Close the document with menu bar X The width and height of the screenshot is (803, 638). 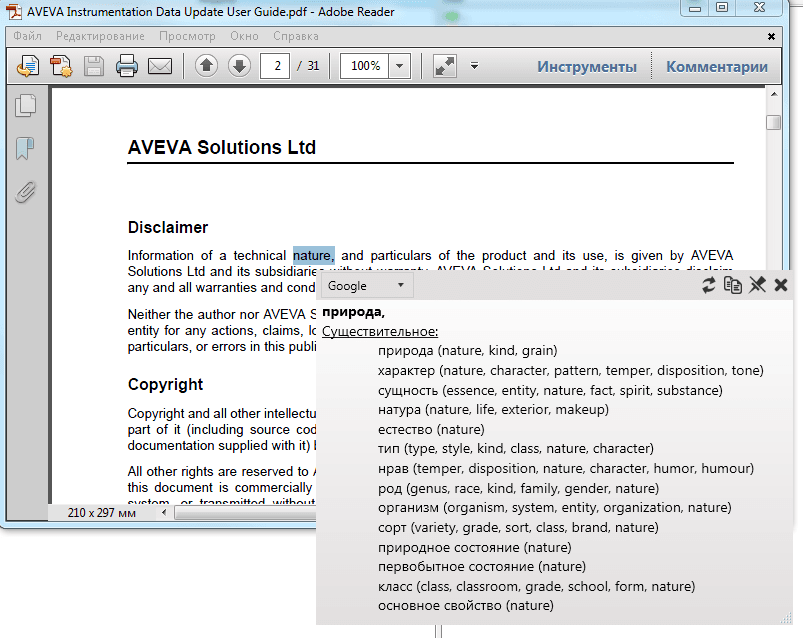(x=771, y=36)
